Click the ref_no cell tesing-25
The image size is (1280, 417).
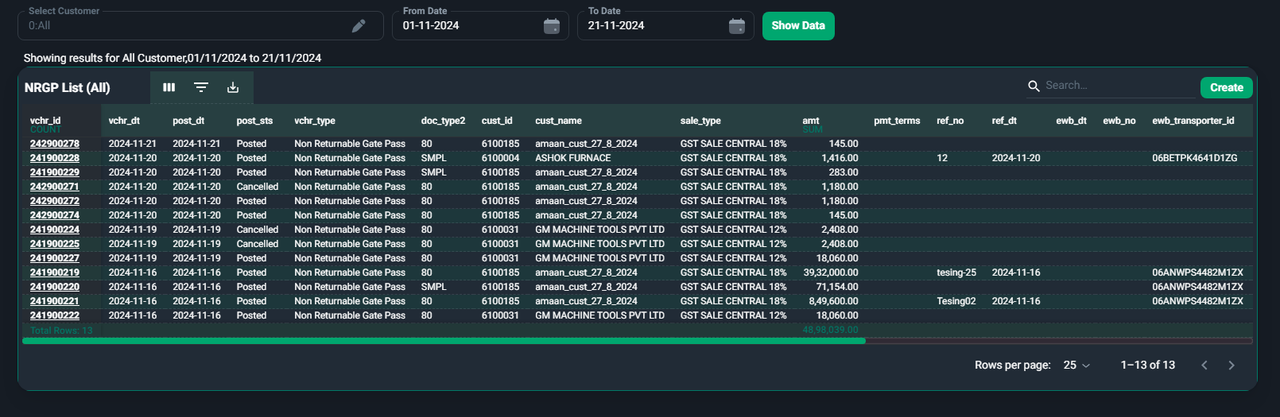click(956, 272)
